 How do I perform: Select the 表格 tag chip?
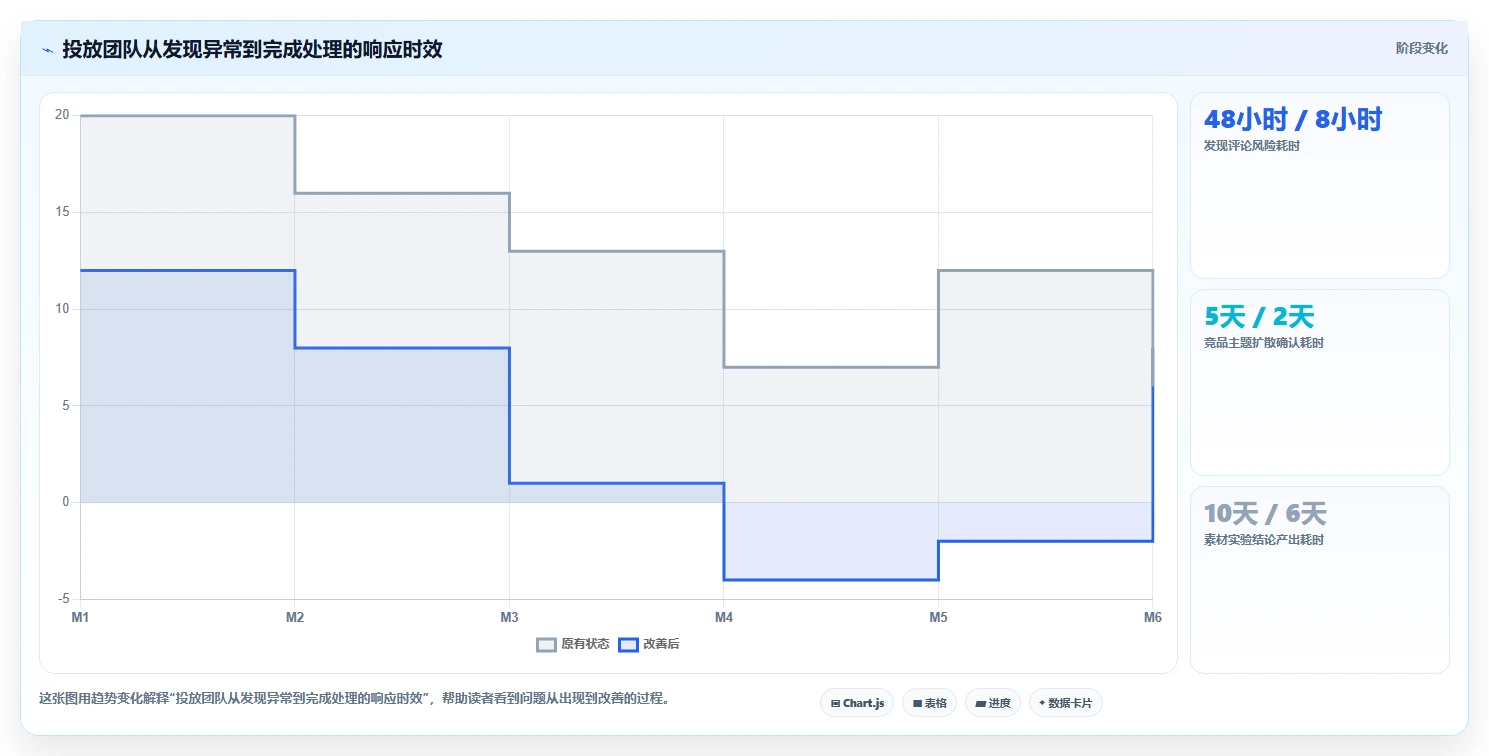(x=929, y=703)
